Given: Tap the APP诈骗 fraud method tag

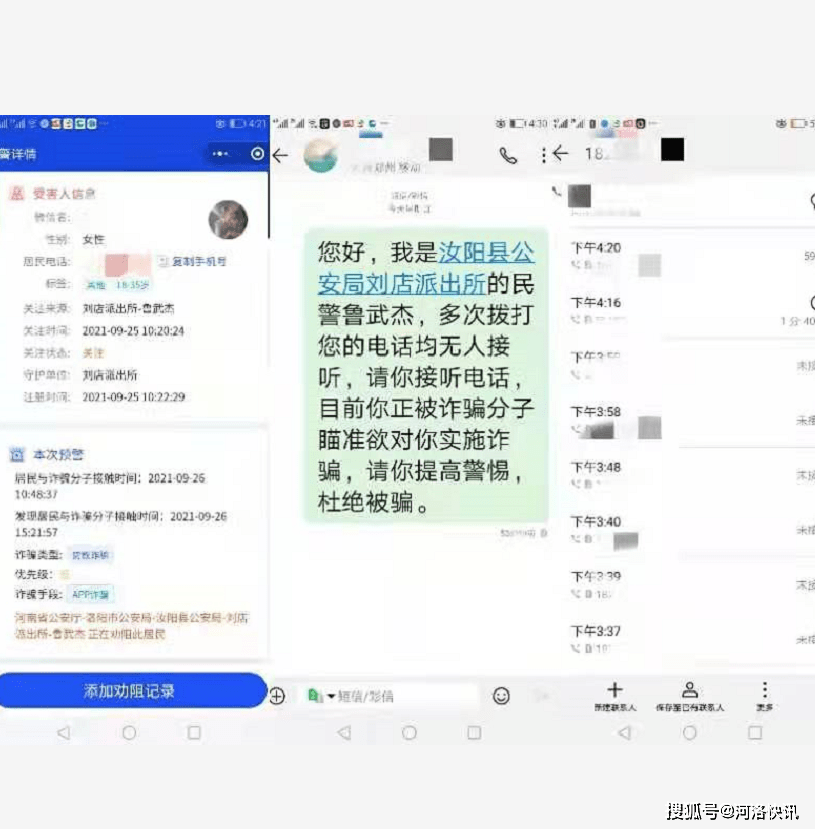Looking at the screenshot, I should [x=91, y=594].
